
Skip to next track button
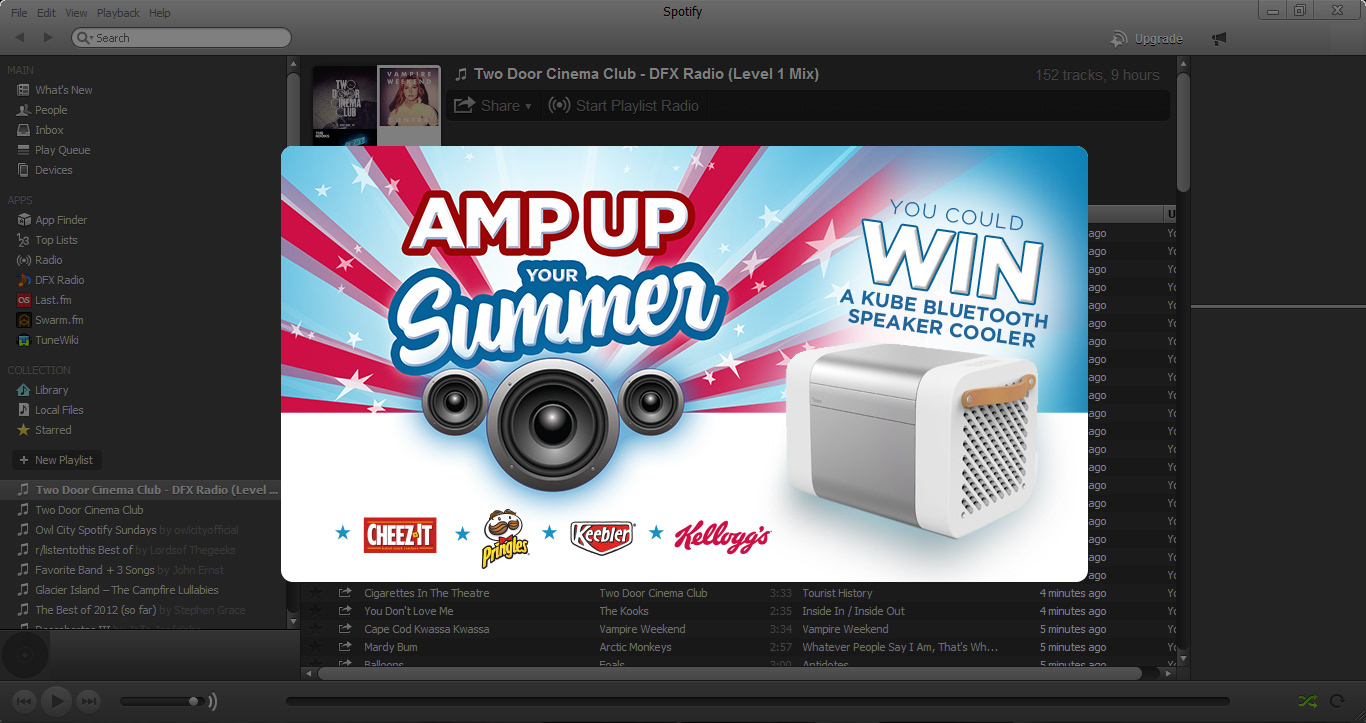point(88,701)
